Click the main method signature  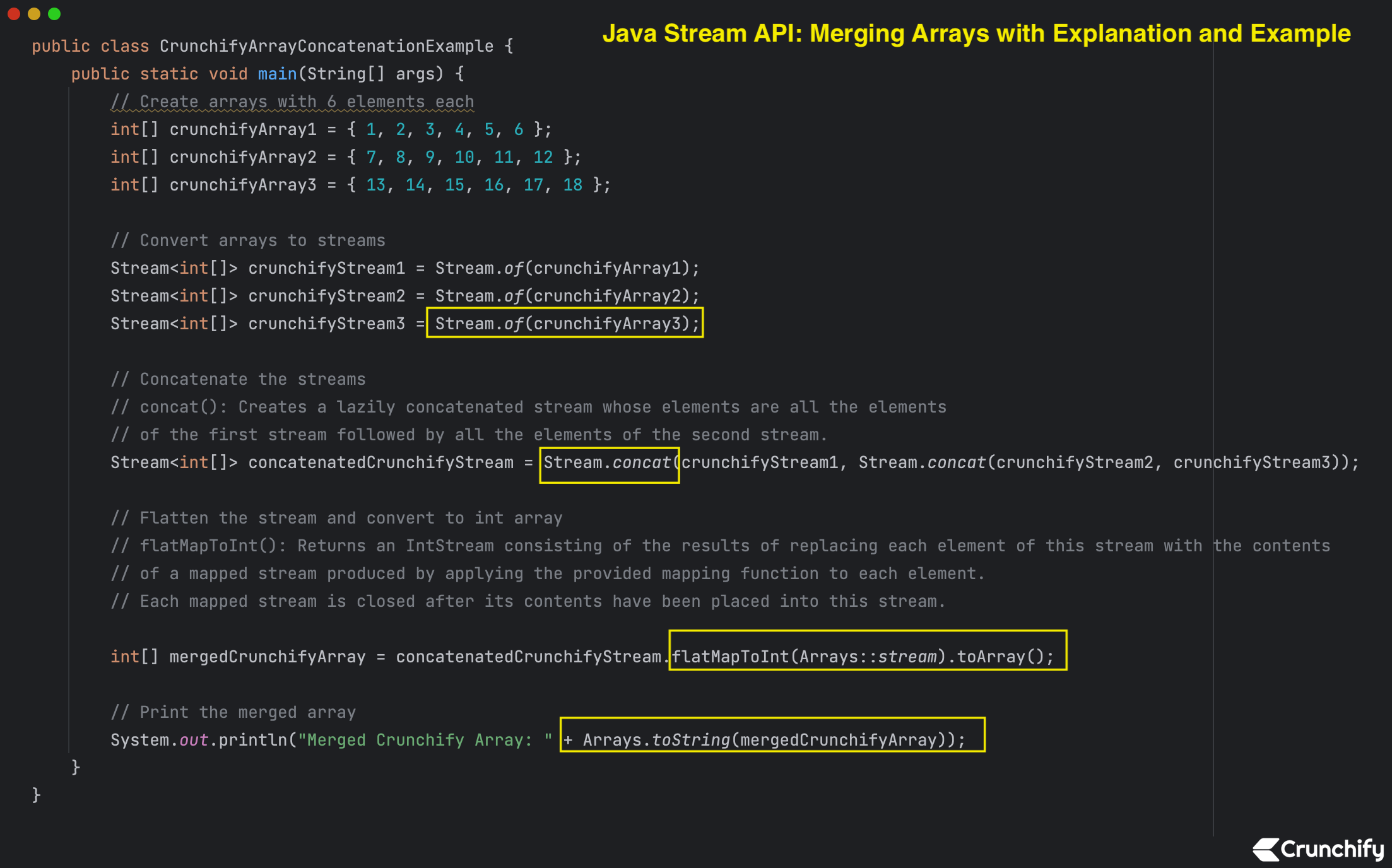[265, 73]
